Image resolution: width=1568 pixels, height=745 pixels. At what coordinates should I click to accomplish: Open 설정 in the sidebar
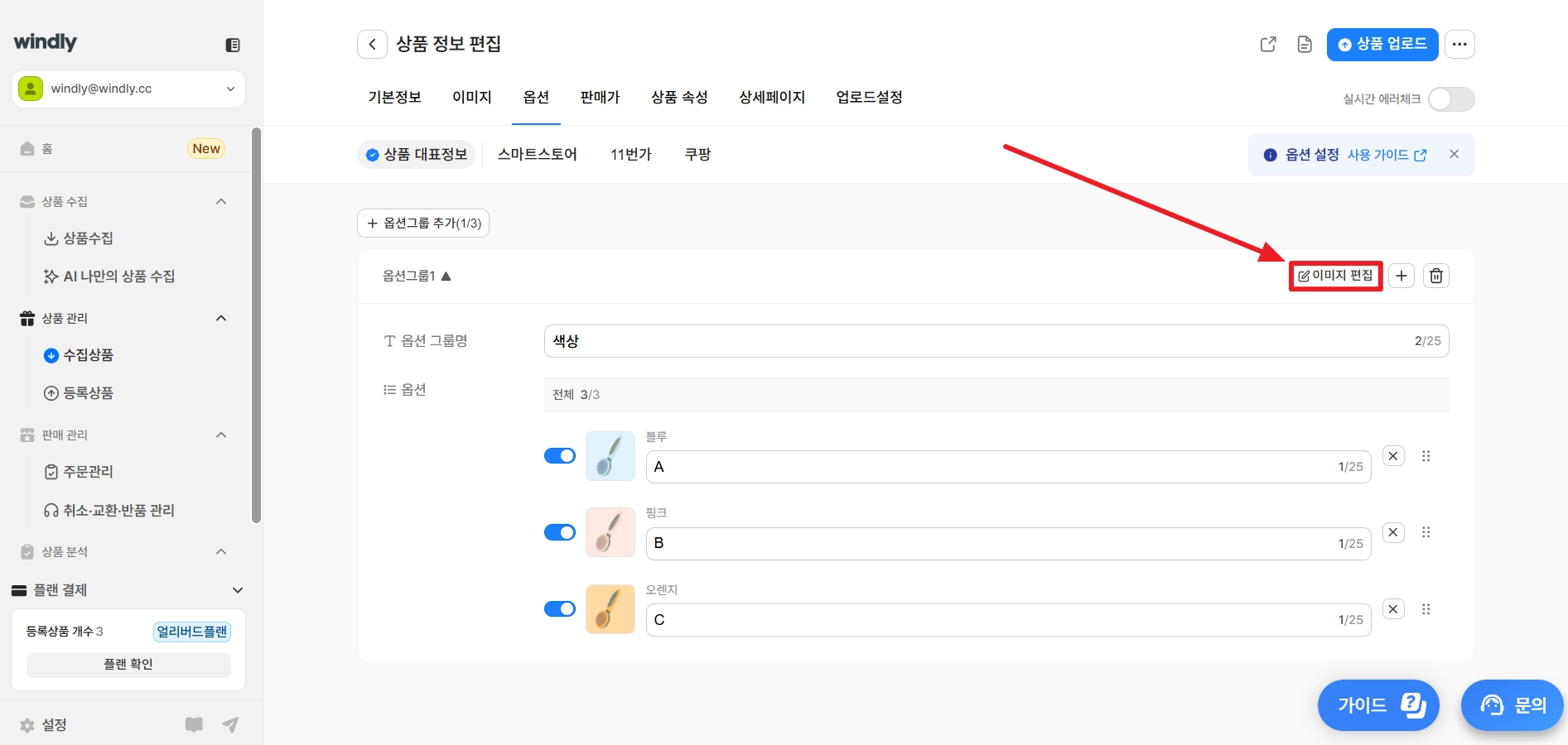pyautogui.click(x=43, y=725)
